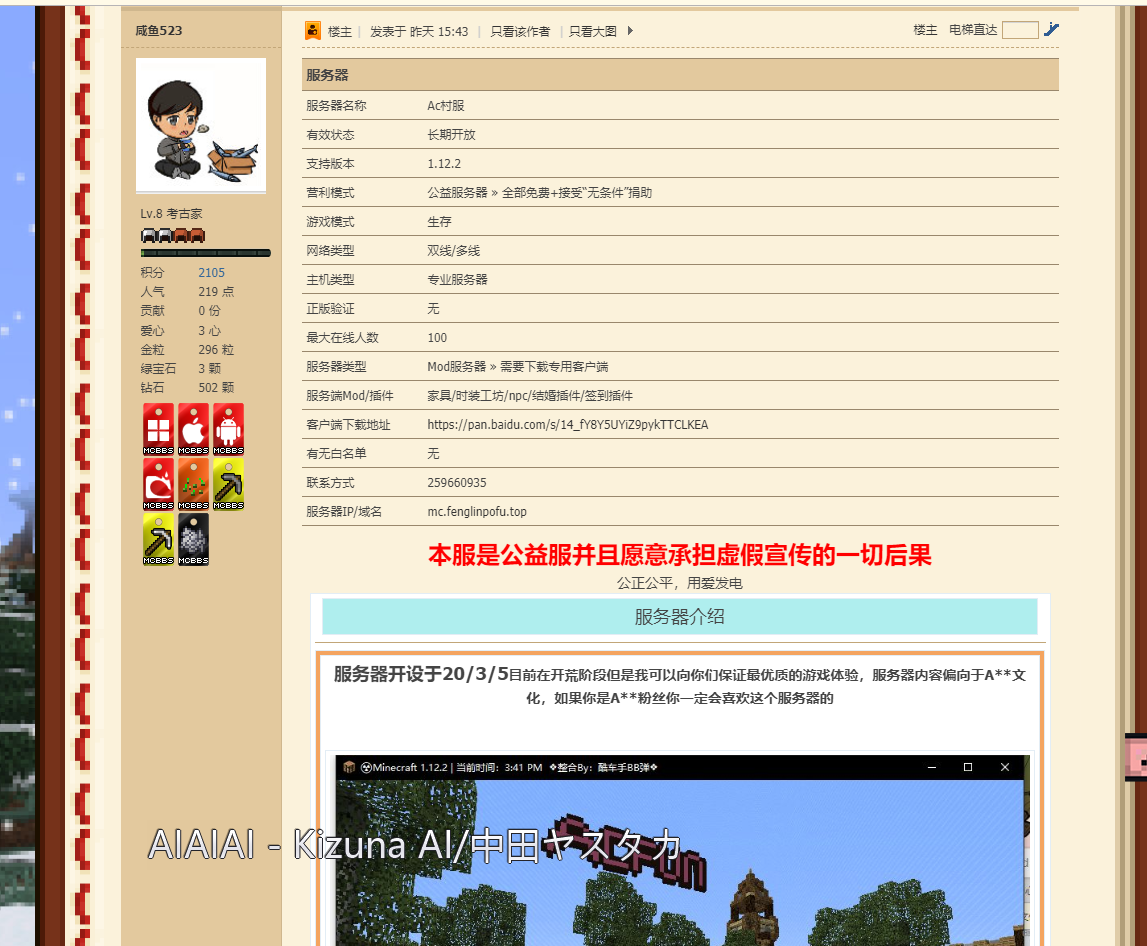Click the Mod服务器 server type value
Screen dimensions: 1147x946
517,367
